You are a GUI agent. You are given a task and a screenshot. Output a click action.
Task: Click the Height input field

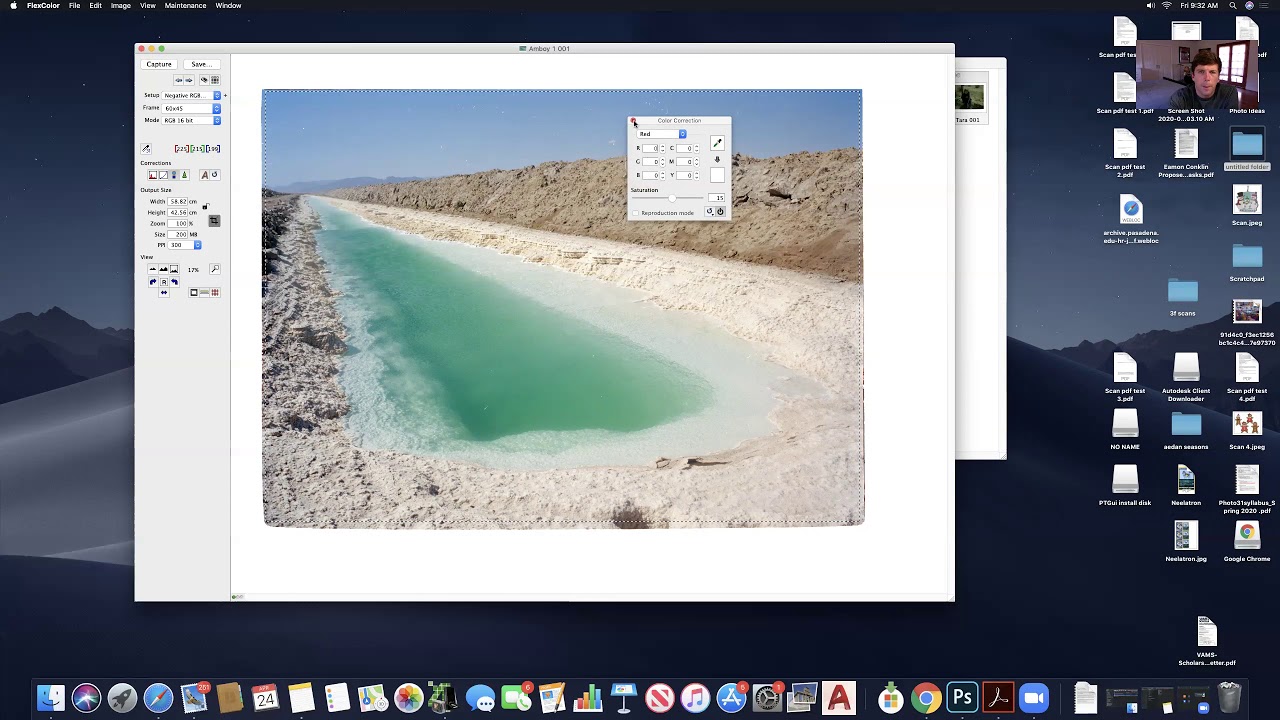[x=177, y=212]
